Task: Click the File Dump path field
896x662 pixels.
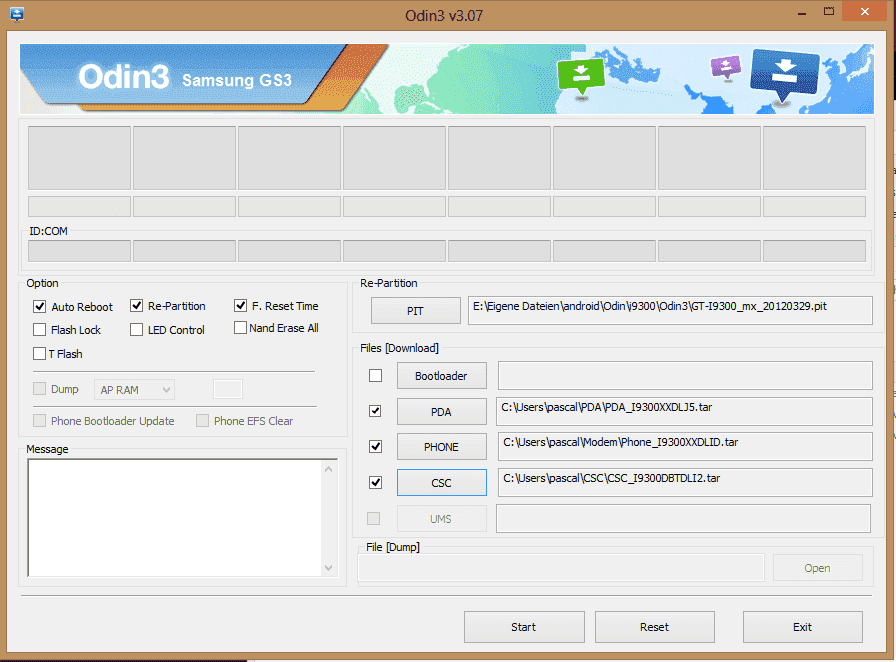Action: [x=561, y=568]
